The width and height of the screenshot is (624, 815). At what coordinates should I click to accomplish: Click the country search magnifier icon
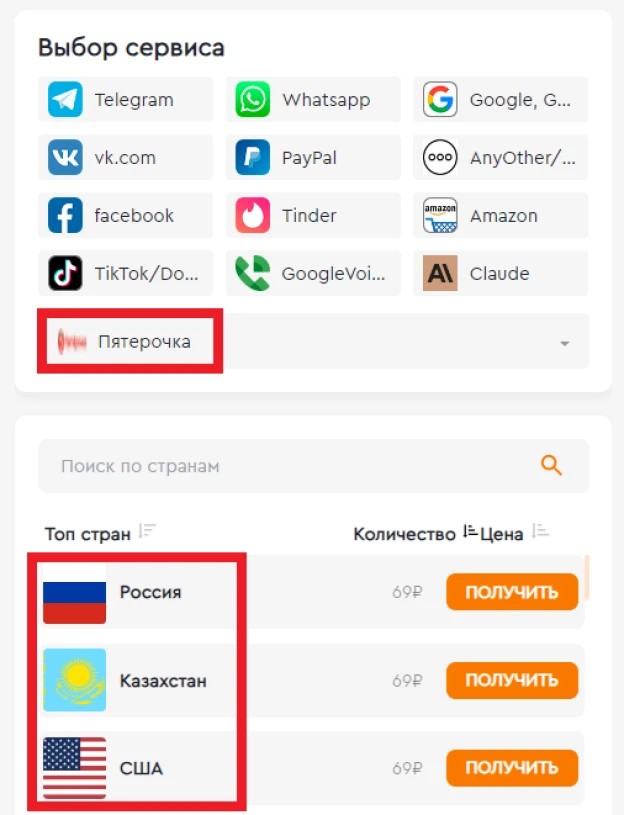(x=551, y=465)
